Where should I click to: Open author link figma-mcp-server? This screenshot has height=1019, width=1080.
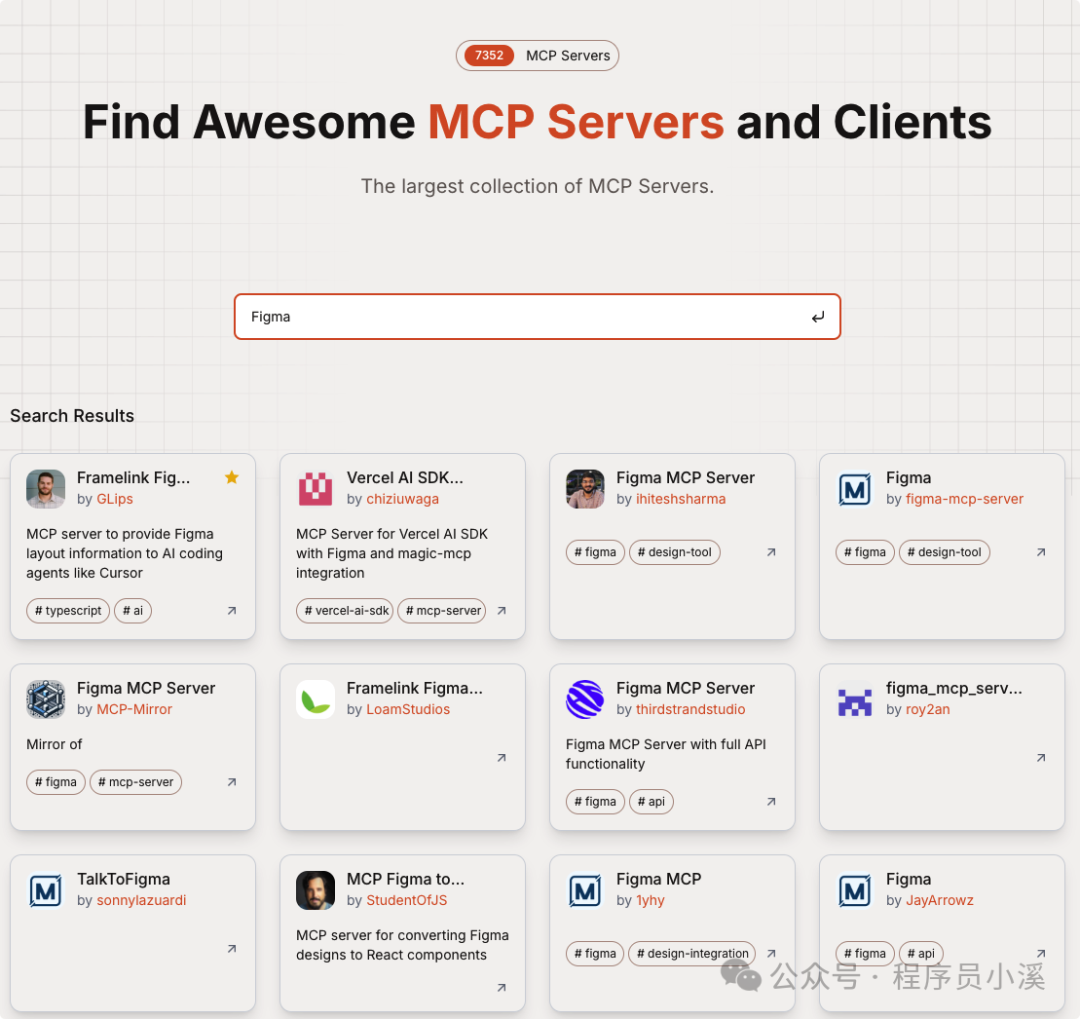click(x=964, y=499)
